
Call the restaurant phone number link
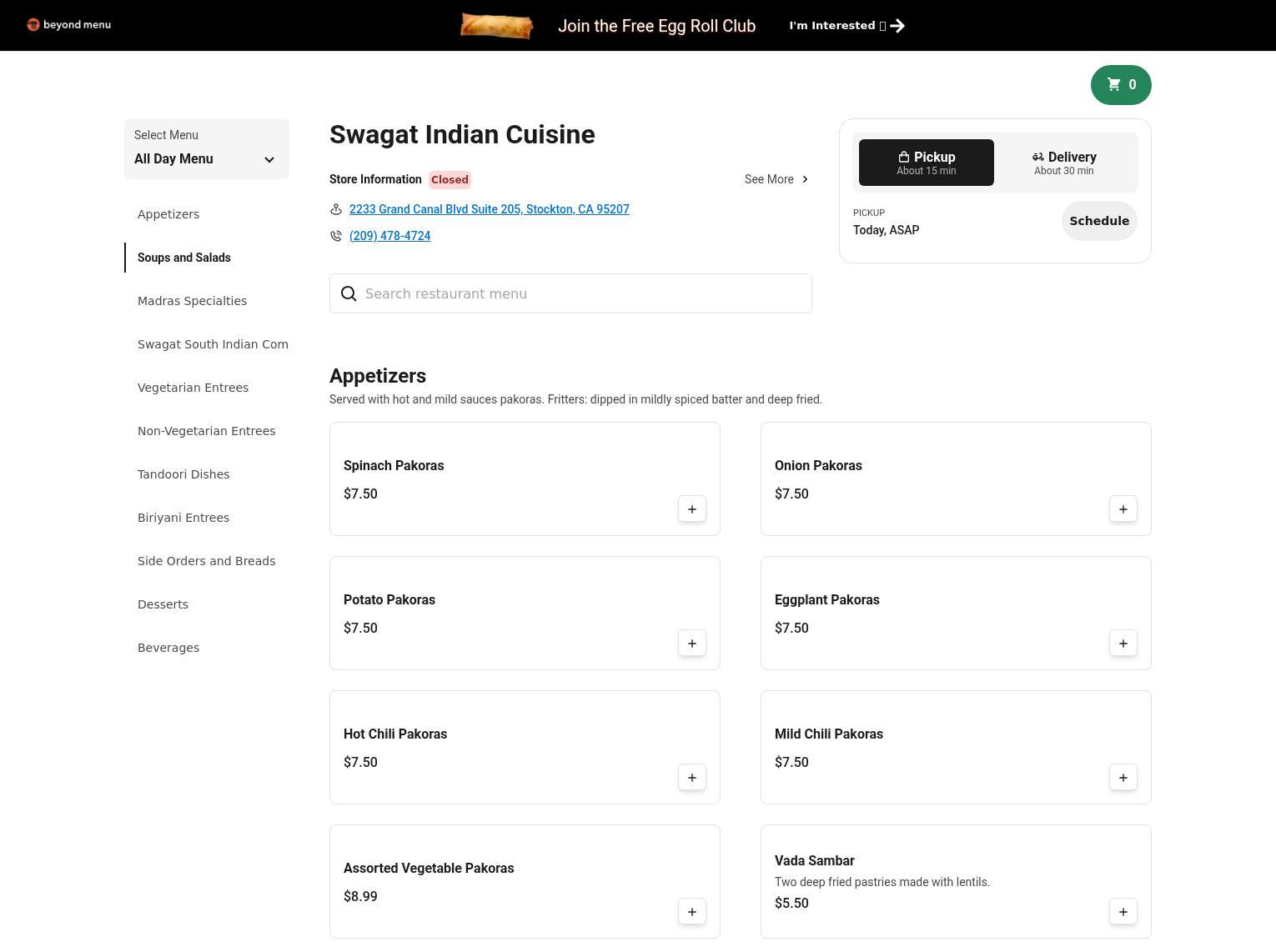pos(389,236)
